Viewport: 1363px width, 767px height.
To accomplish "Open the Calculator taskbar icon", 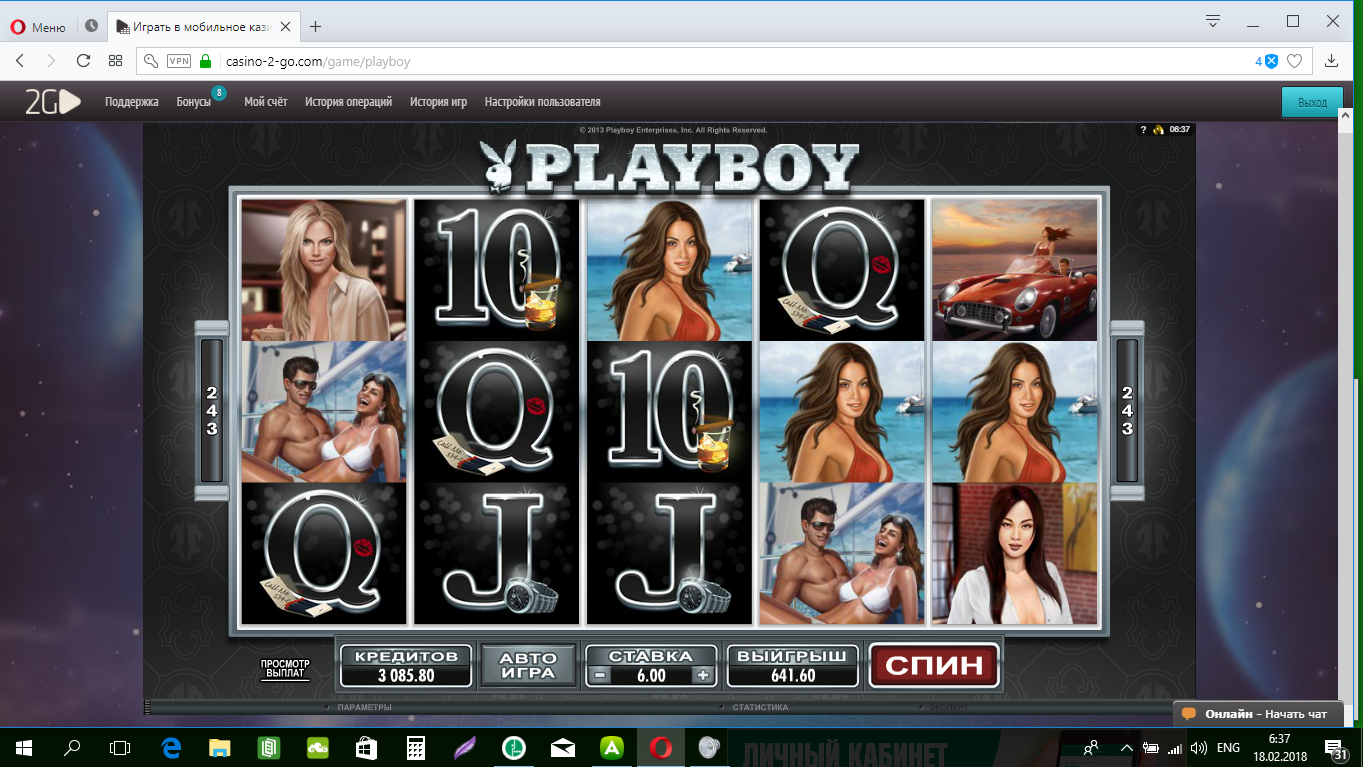I will pos(416,747).
